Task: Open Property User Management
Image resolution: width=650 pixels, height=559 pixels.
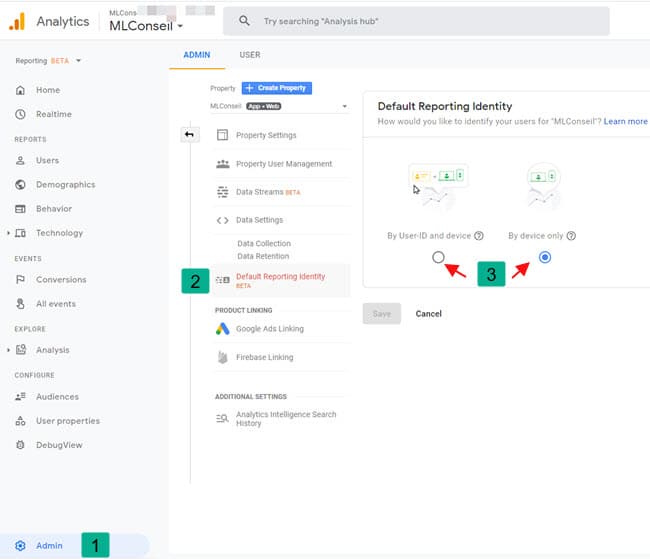Action: (x=284, y=164)
